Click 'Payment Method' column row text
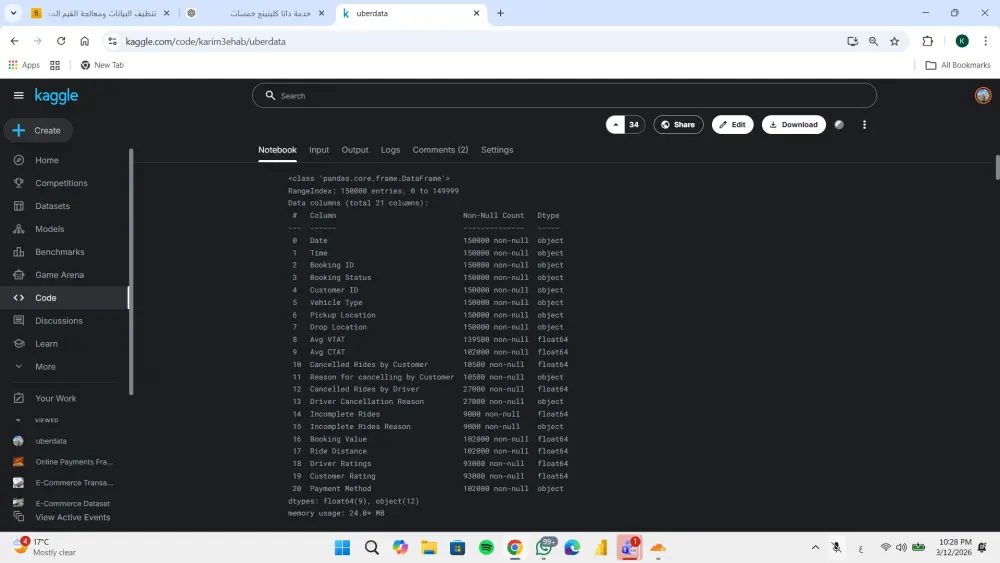The width and height of the screenshot is (1000, 563). pyautogui.click(x=340, y=488)
